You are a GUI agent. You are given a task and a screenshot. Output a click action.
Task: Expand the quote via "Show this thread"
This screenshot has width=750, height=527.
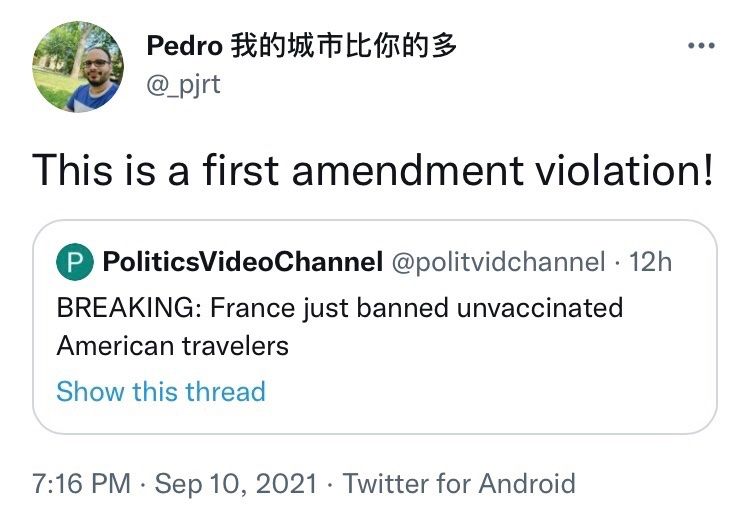[x=160, y=391]
